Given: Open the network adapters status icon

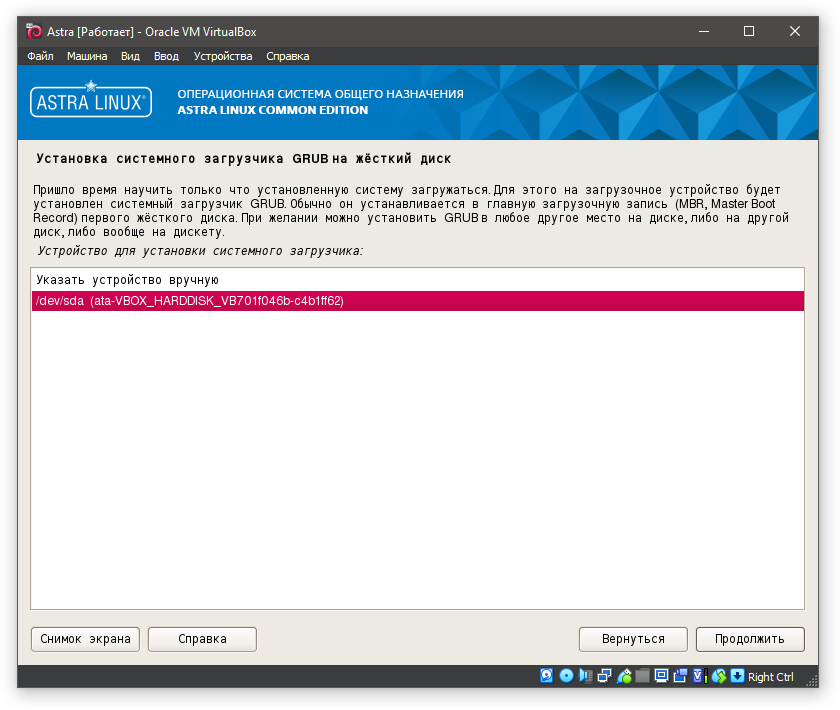Looking at the screenshot, I should pyautogui.click(x=605, y=676).
